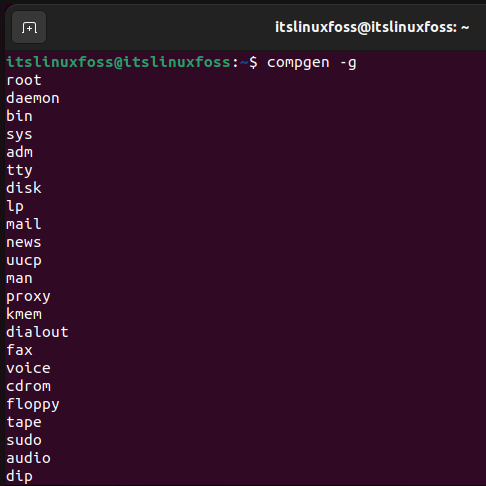
Task: Select the daemon group entry
Action: (33, 98)
